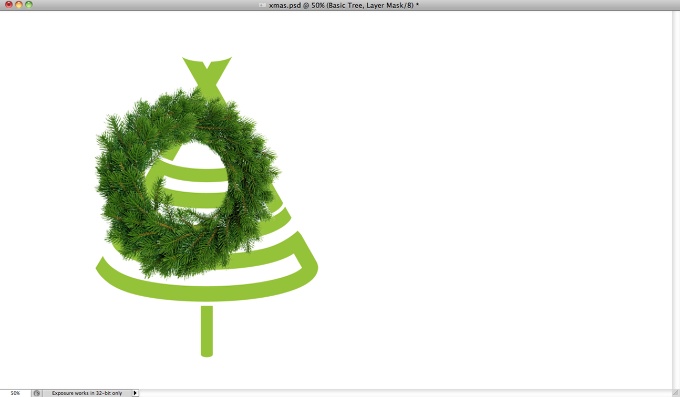Open the status bar flyout arrow
Viewport: 680px width, 397px height.
[135, 393]
